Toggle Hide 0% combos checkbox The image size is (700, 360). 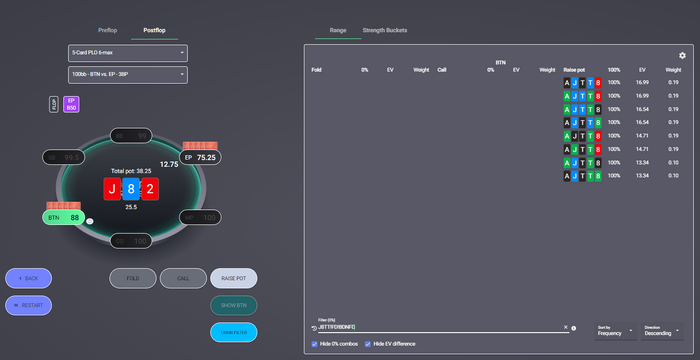pyautogui.click(x=314, y=344)
